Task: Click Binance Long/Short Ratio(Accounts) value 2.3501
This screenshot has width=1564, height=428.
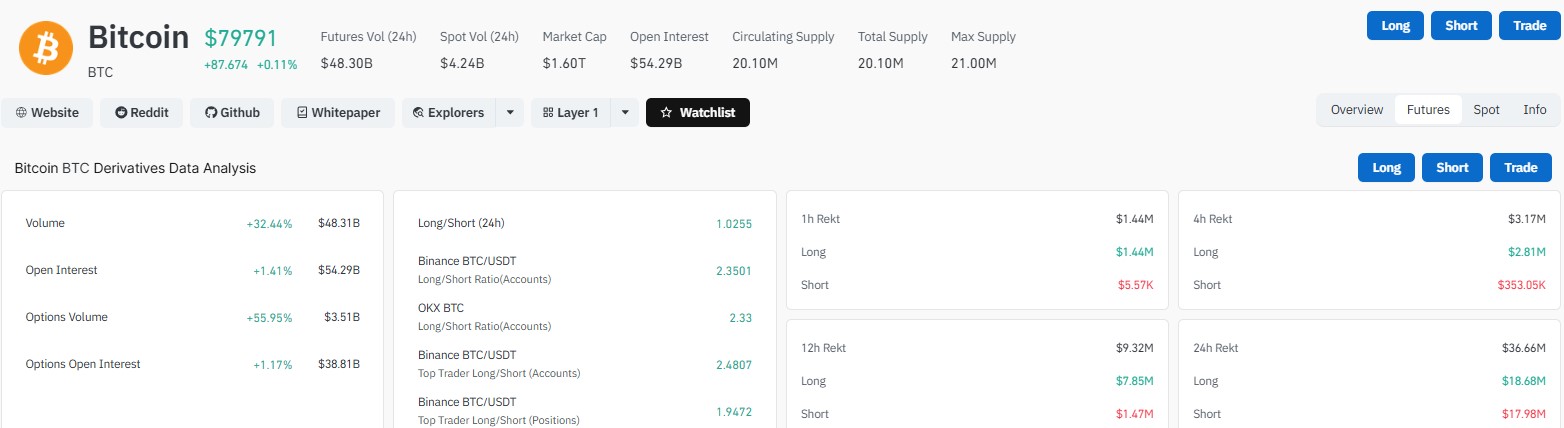Action: [x=734, y=270]
